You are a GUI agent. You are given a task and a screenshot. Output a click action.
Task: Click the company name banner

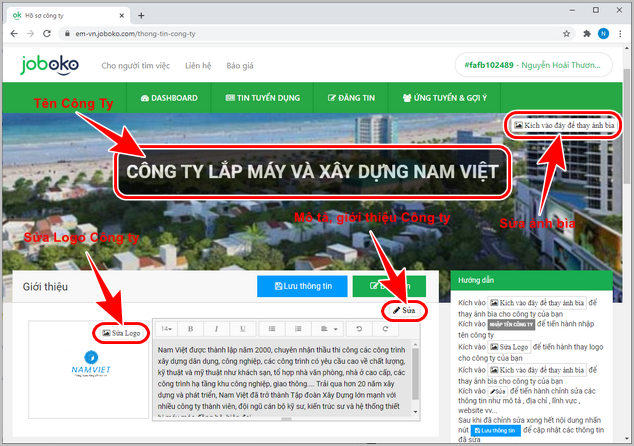(312, 172)
